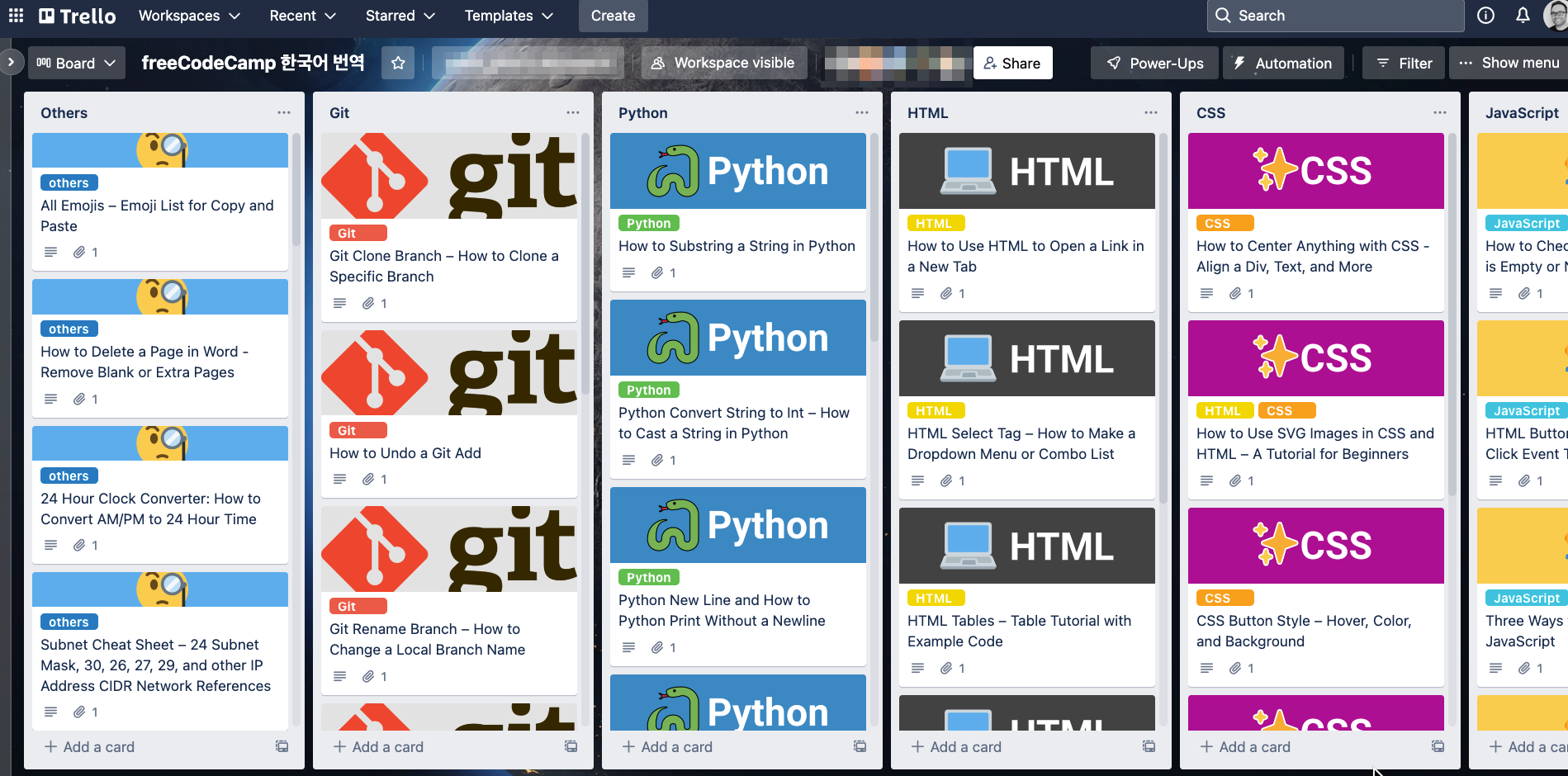The image size is (1568, 776).
Task: Click template icon in Python list footer
Action: (860, 746)
